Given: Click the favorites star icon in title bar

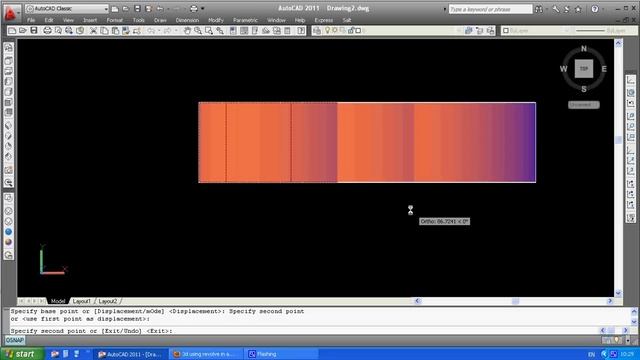Looking at the screenshot, I should (x=578, y=9).
